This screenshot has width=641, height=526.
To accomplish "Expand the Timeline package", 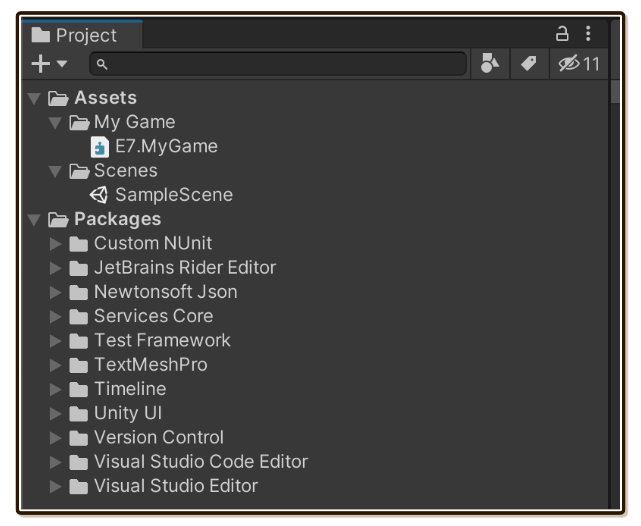I will coord(55,389).
